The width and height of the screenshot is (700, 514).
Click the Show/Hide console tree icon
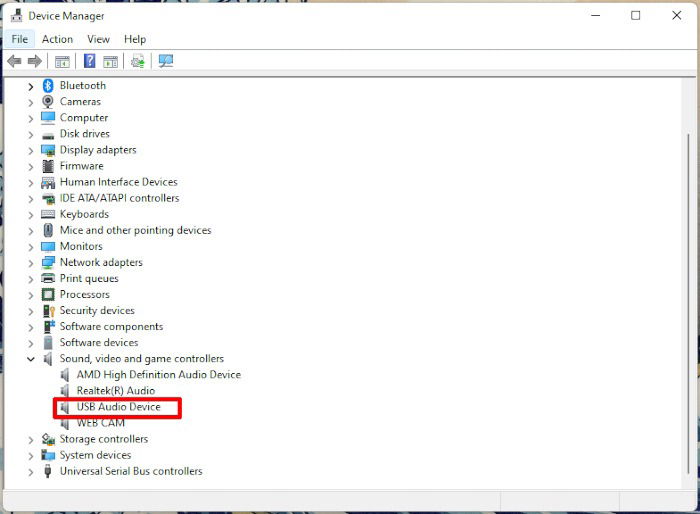pyautogui.click(x=62, y=61)
